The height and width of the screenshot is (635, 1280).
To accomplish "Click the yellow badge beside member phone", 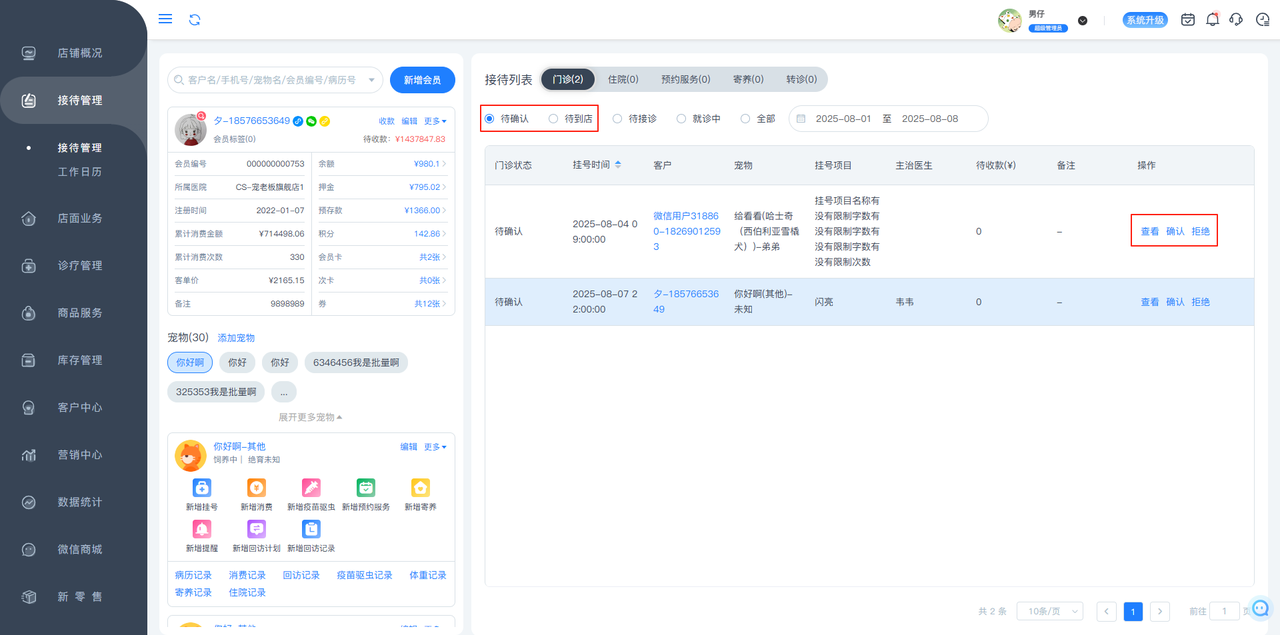I will [x=324, y=121].
